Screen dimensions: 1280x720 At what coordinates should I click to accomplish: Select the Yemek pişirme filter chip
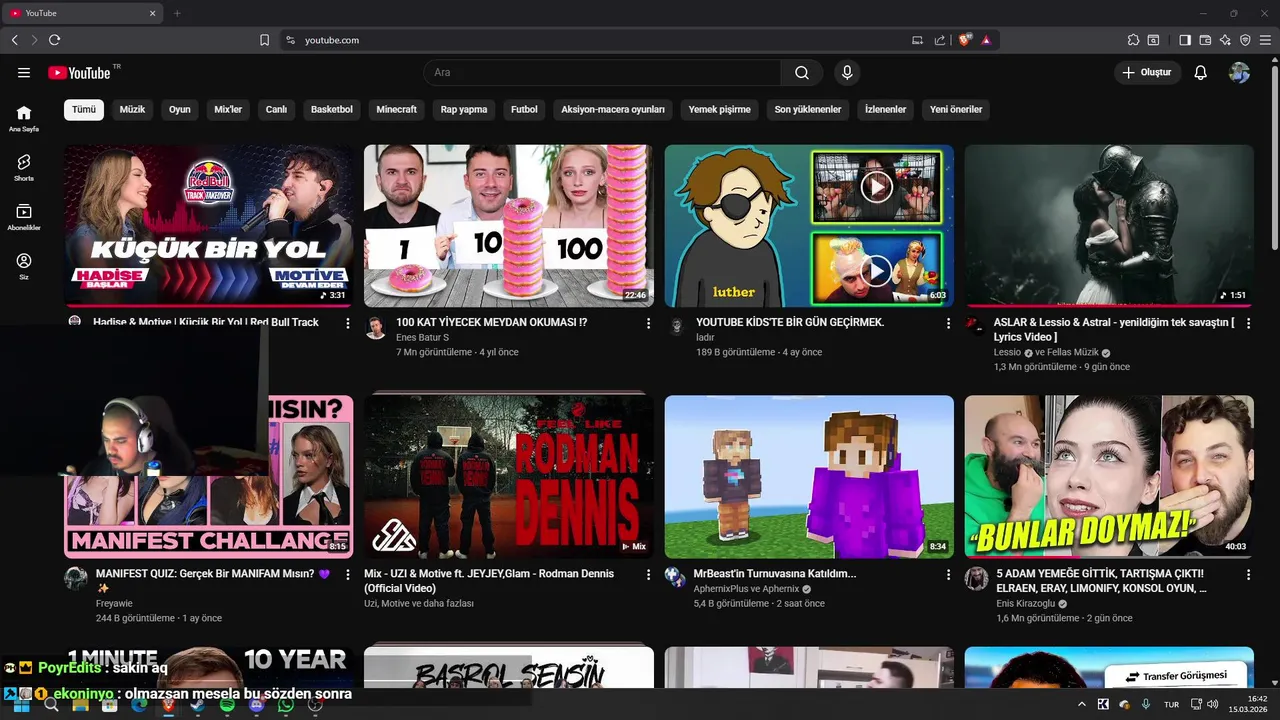tap(720, 109)
